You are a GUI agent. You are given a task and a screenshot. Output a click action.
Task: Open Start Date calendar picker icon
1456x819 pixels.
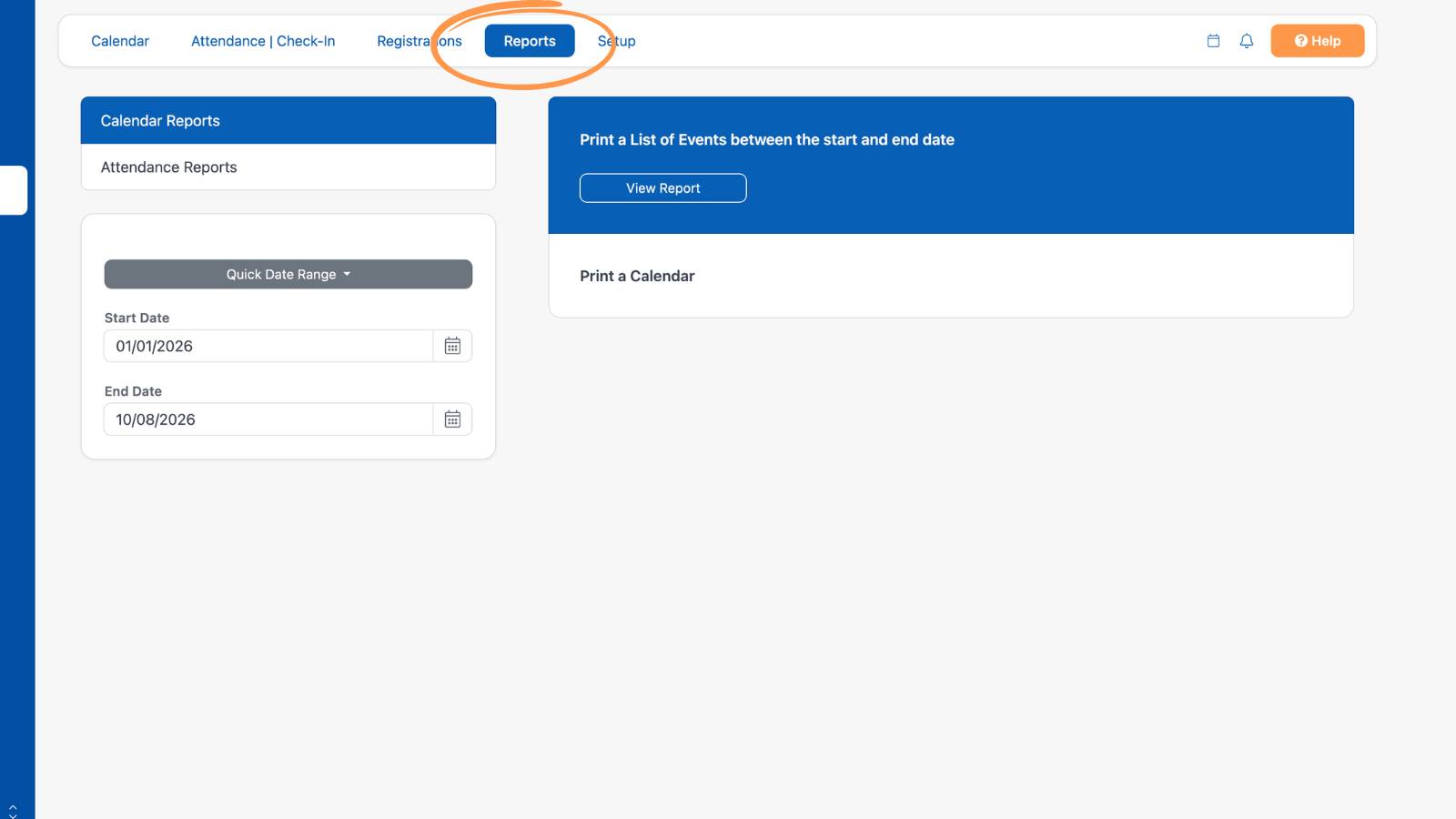coord(452,346)
